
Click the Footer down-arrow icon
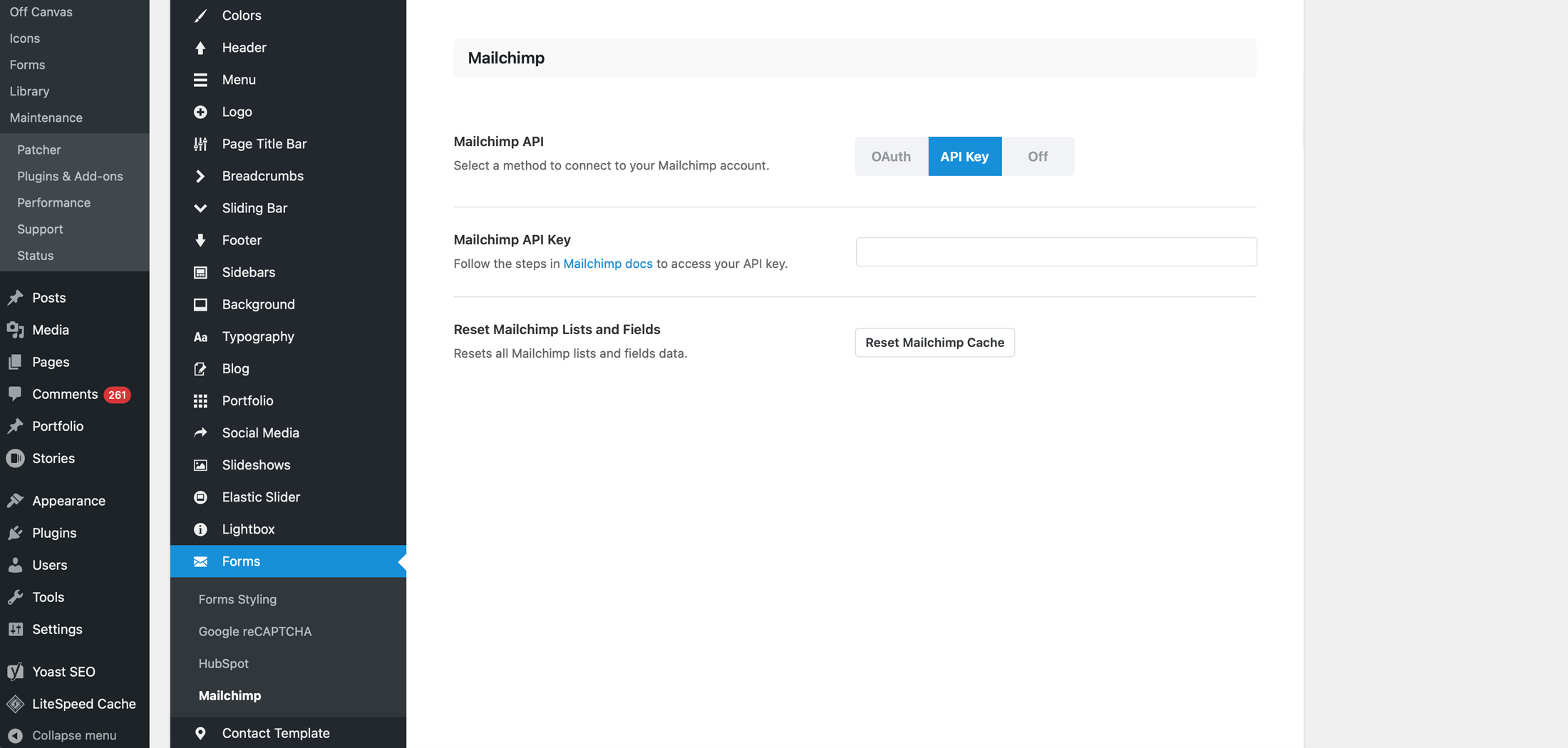tap(200, 239)
